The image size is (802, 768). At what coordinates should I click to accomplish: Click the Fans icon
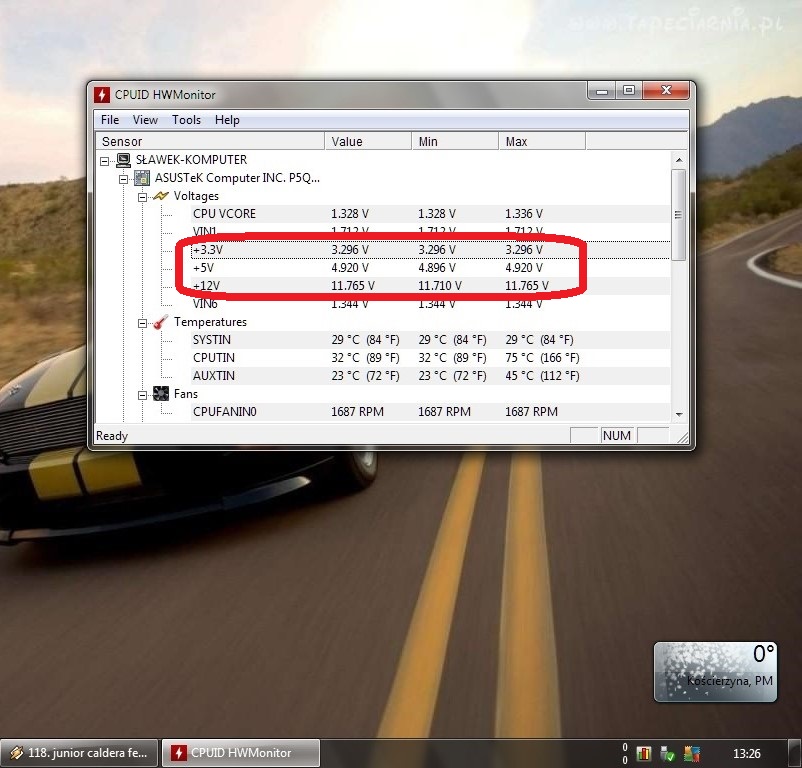pos(161,394)
